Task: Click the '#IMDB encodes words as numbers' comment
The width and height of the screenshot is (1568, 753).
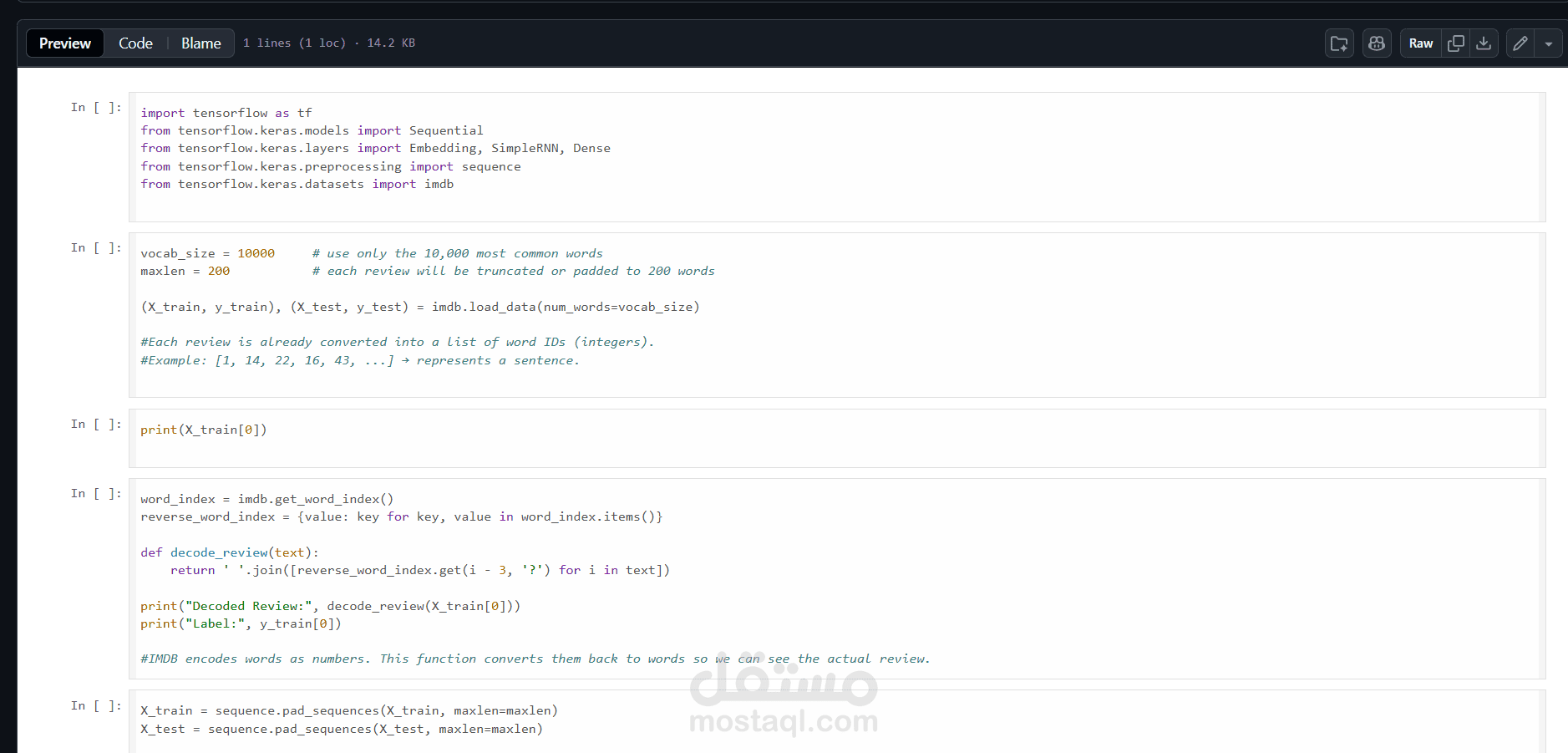Action: point(535,659)
